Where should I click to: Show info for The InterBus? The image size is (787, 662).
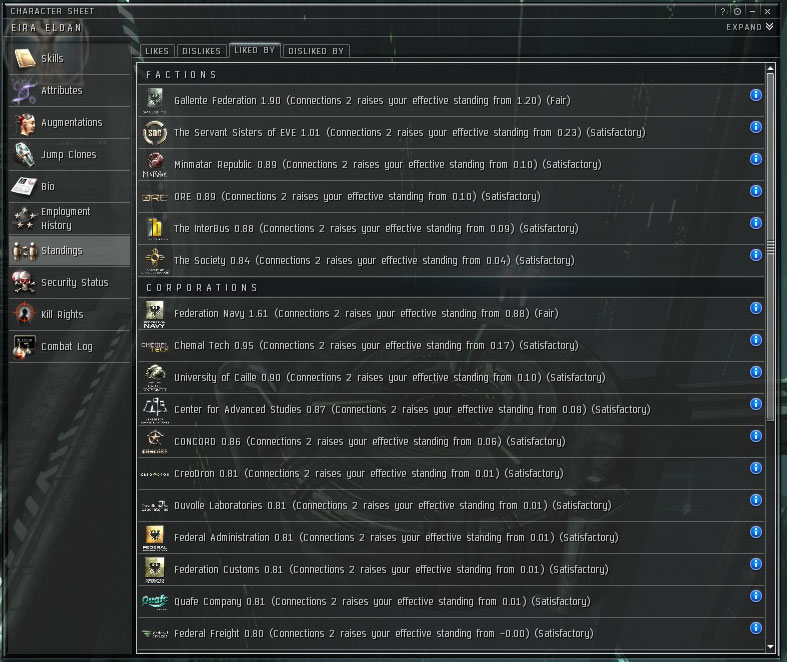point(756,223)
